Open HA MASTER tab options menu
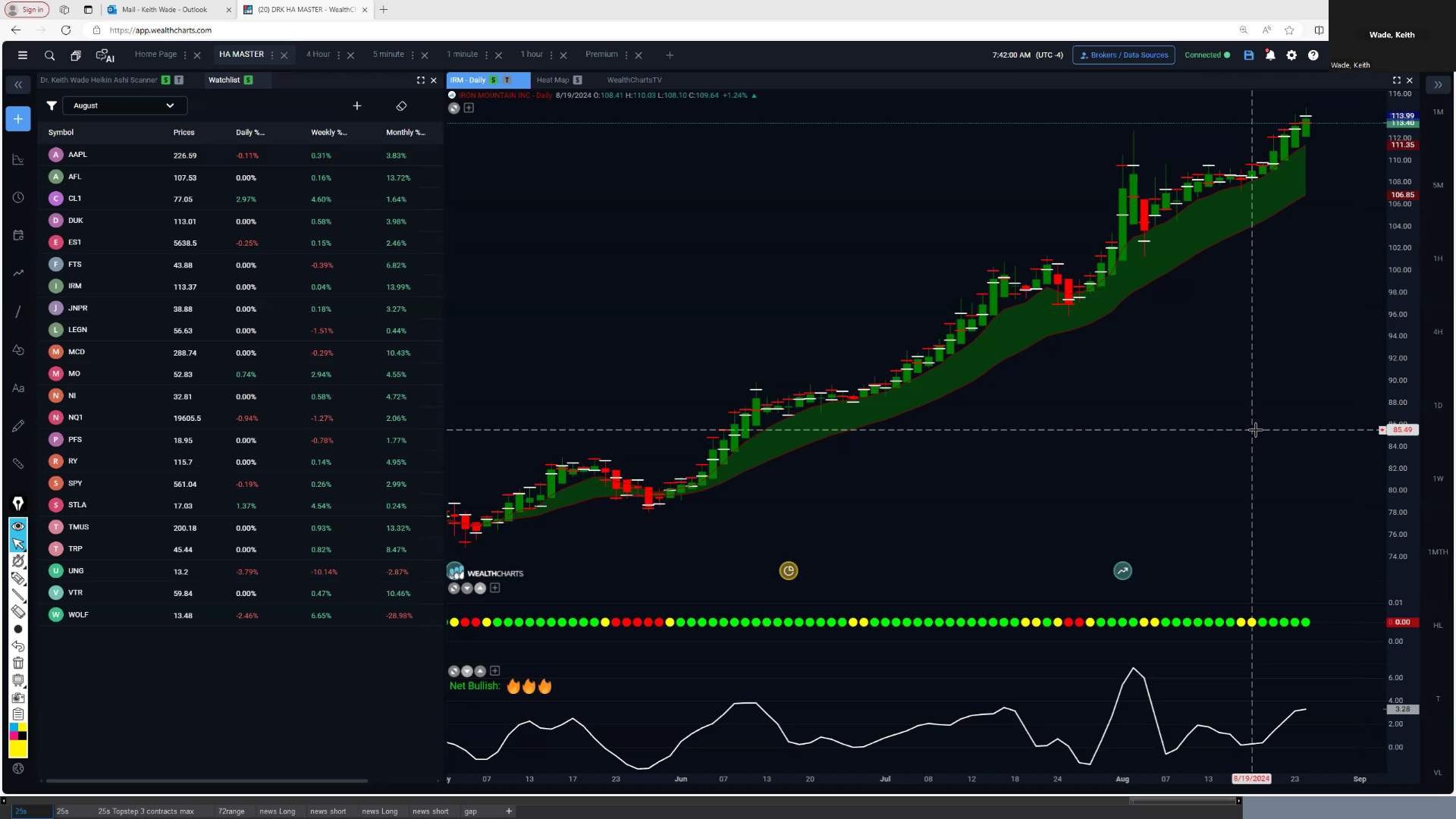The width and height of the screenshot is (1456, 819). tap(272, 55)
